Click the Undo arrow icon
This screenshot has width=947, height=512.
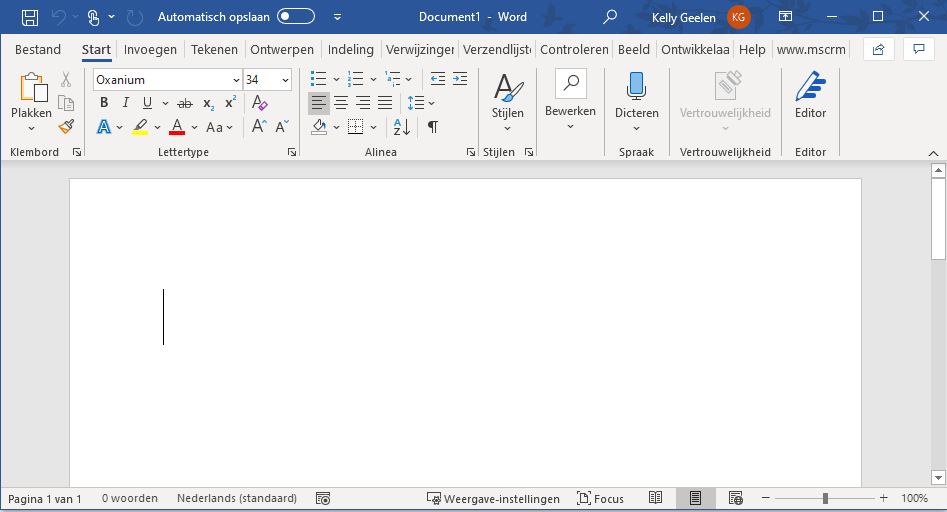tap(59, 17)
